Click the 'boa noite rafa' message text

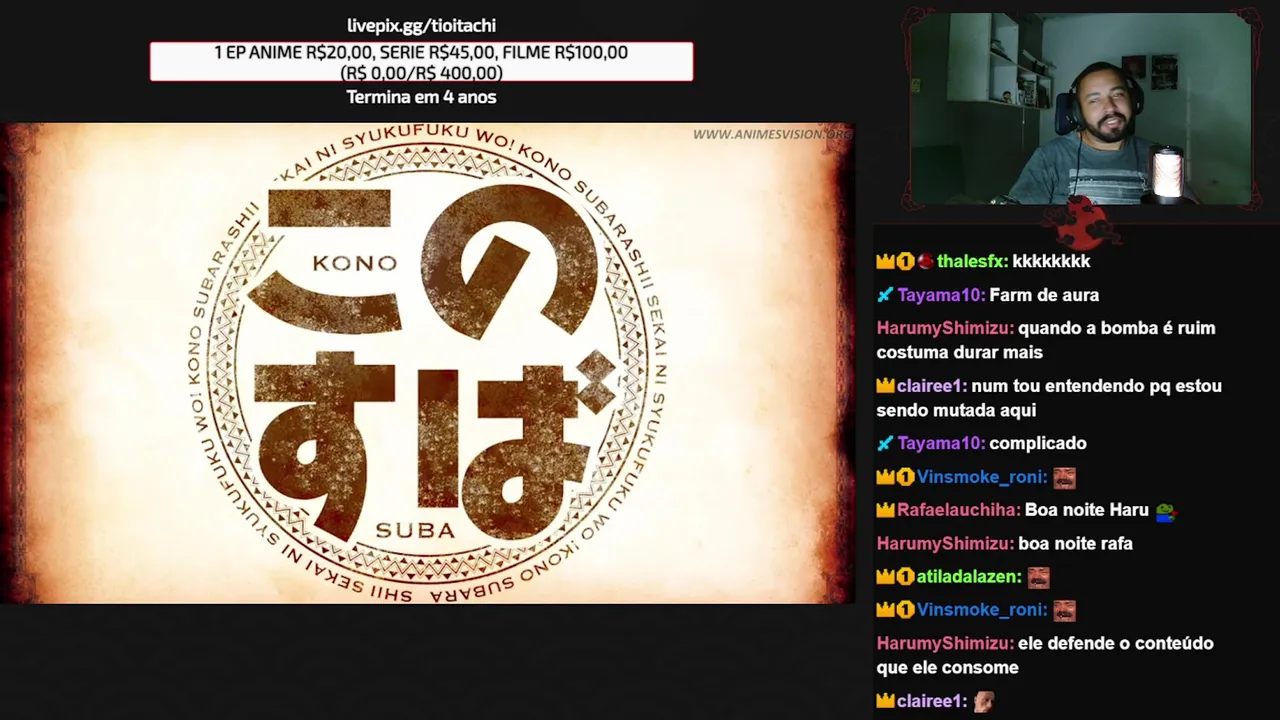tap(1075, 544)
